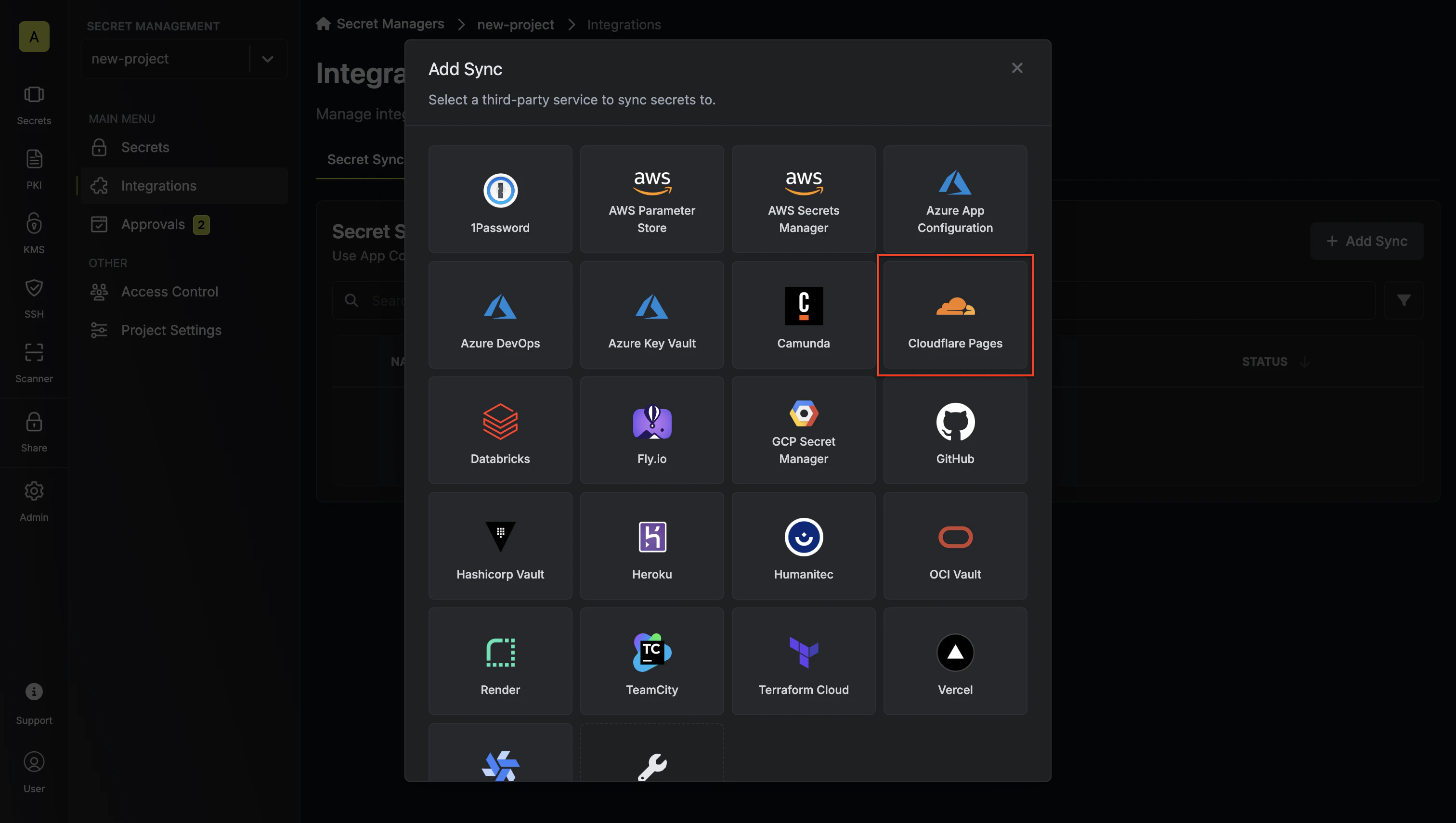Image resolution: width=1456 pixels, height=823 pixels.
Task: Choose Hashicorp Vault integration
Action: [500, 545]
